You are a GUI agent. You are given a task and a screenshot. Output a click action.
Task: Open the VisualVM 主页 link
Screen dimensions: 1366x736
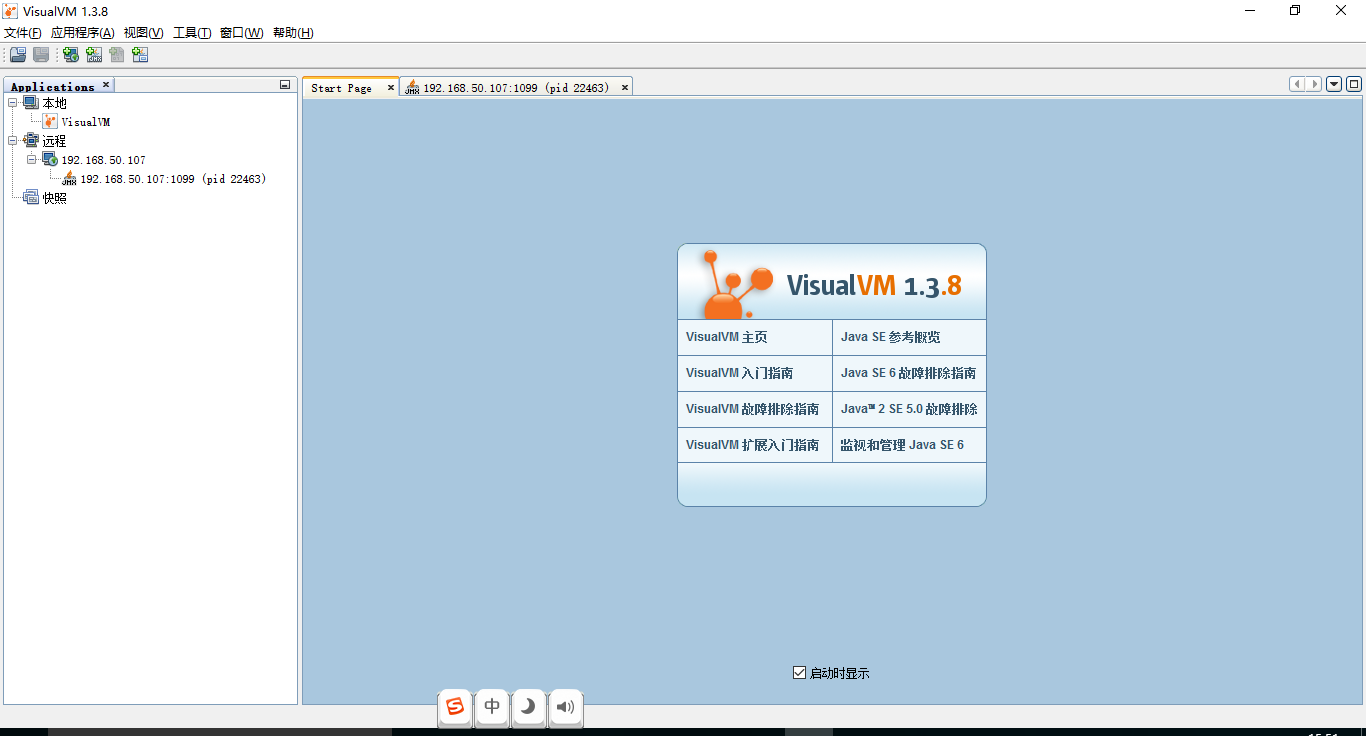pos(727,337)
